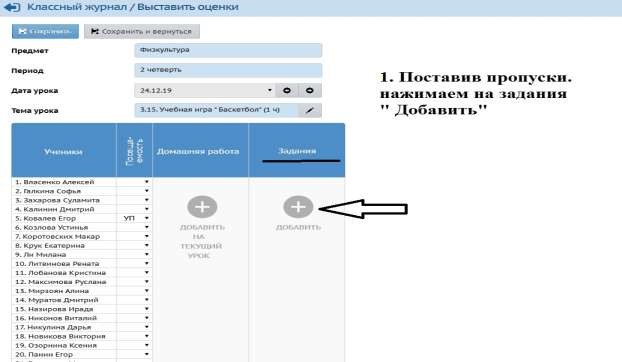Select student 3. Захарова Суламита

tap(57, 200)
